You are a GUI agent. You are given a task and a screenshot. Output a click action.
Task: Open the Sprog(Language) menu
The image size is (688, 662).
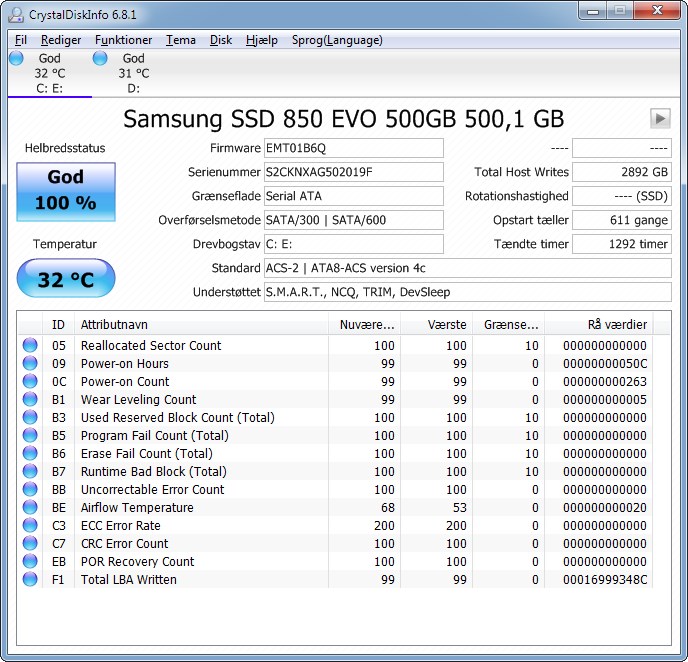[x=337, y=40]
